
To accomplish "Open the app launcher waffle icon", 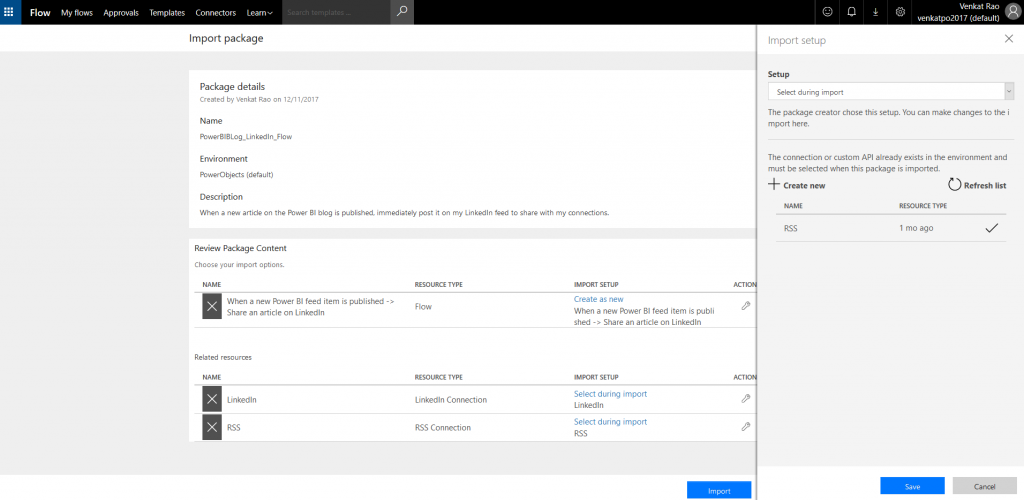I will 10,12.
